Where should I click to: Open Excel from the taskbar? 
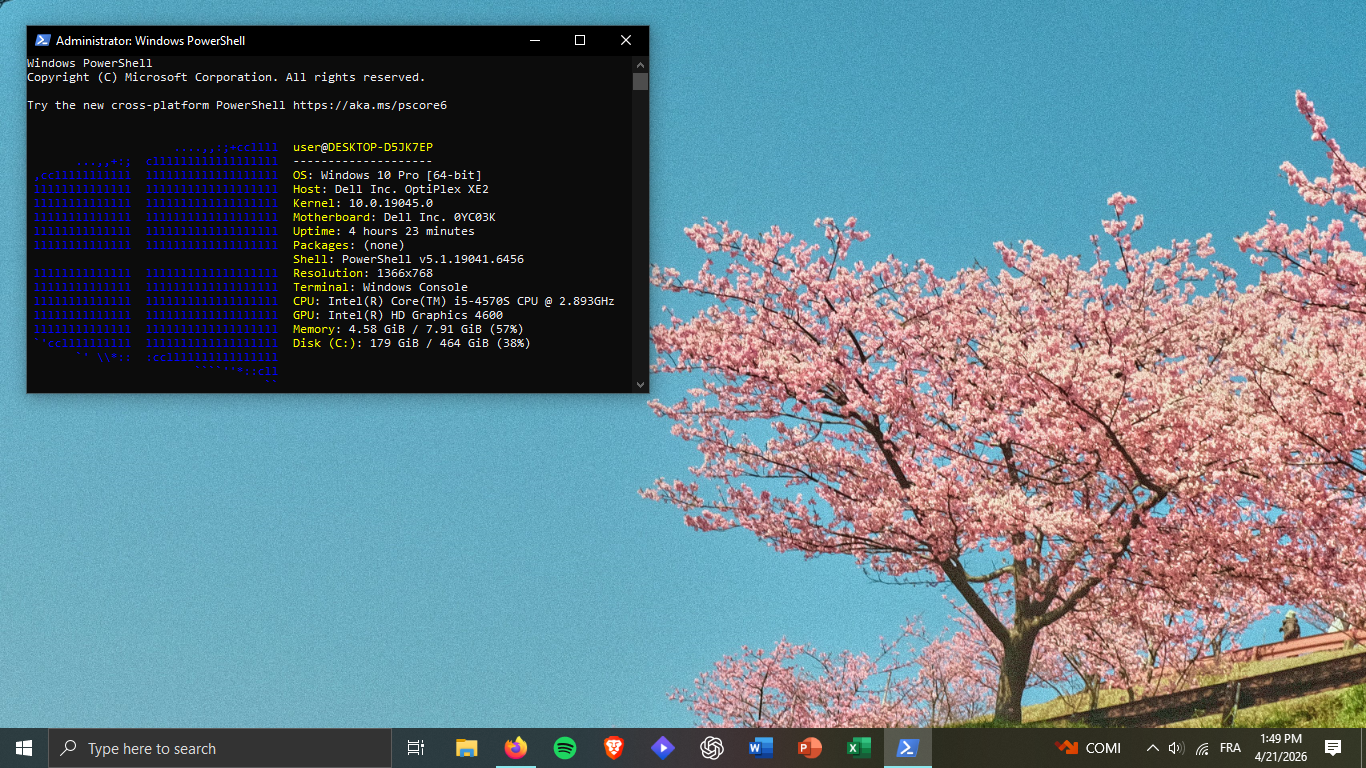pos(858,748)
